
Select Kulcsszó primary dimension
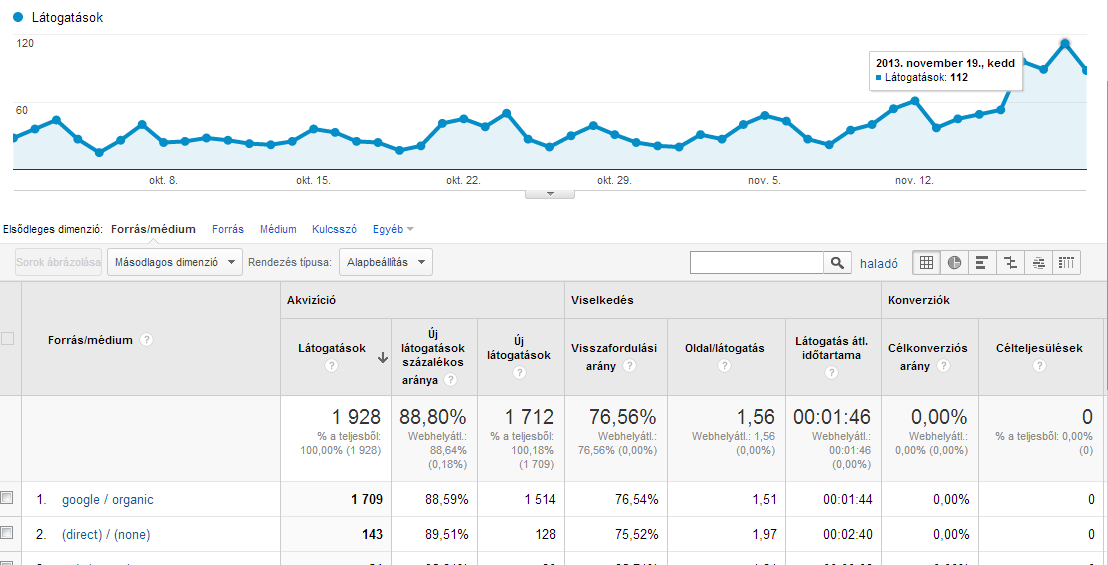pyautogui.click(x=334, y=229)
